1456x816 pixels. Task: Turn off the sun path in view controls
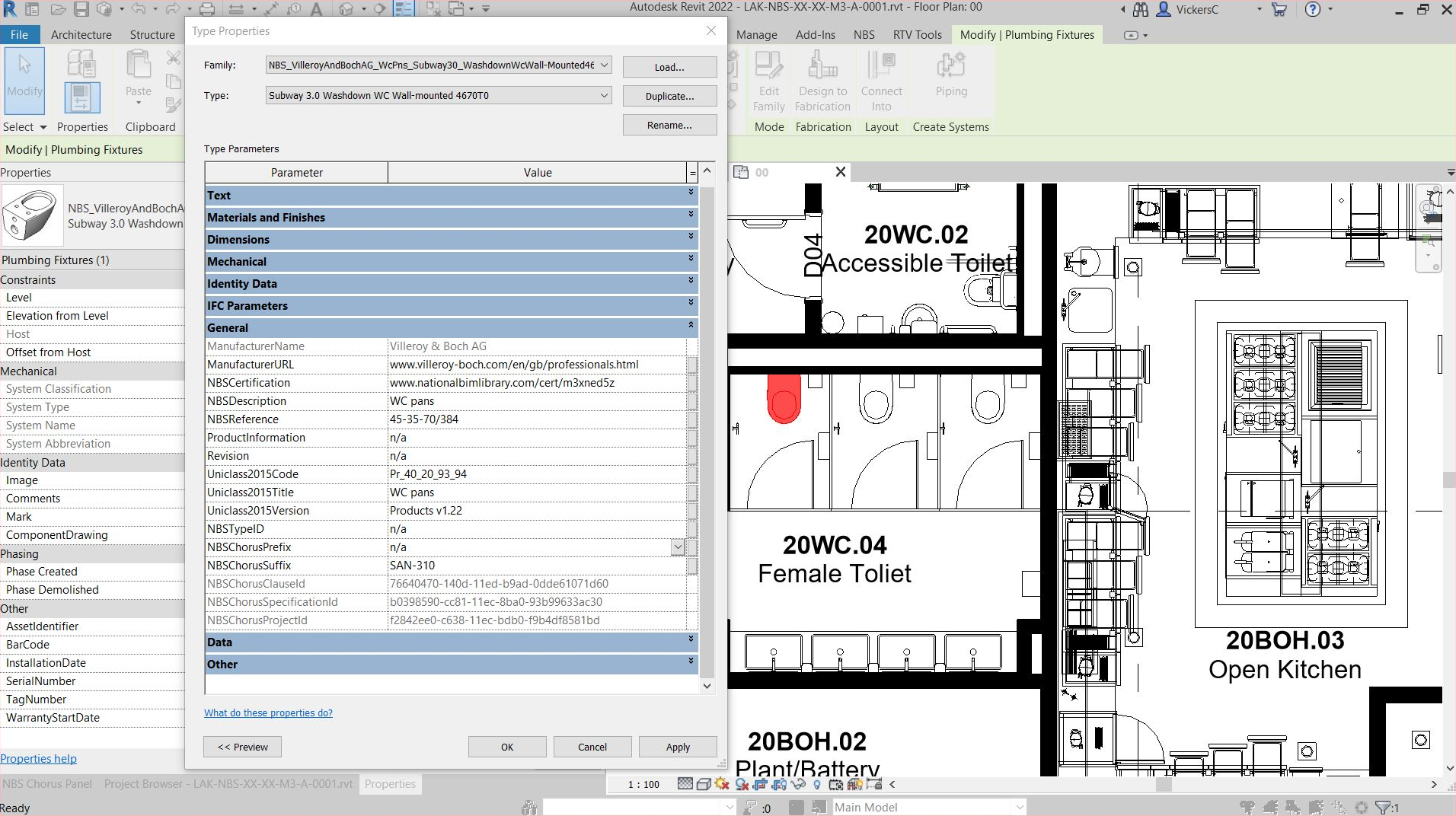point(720,785)
